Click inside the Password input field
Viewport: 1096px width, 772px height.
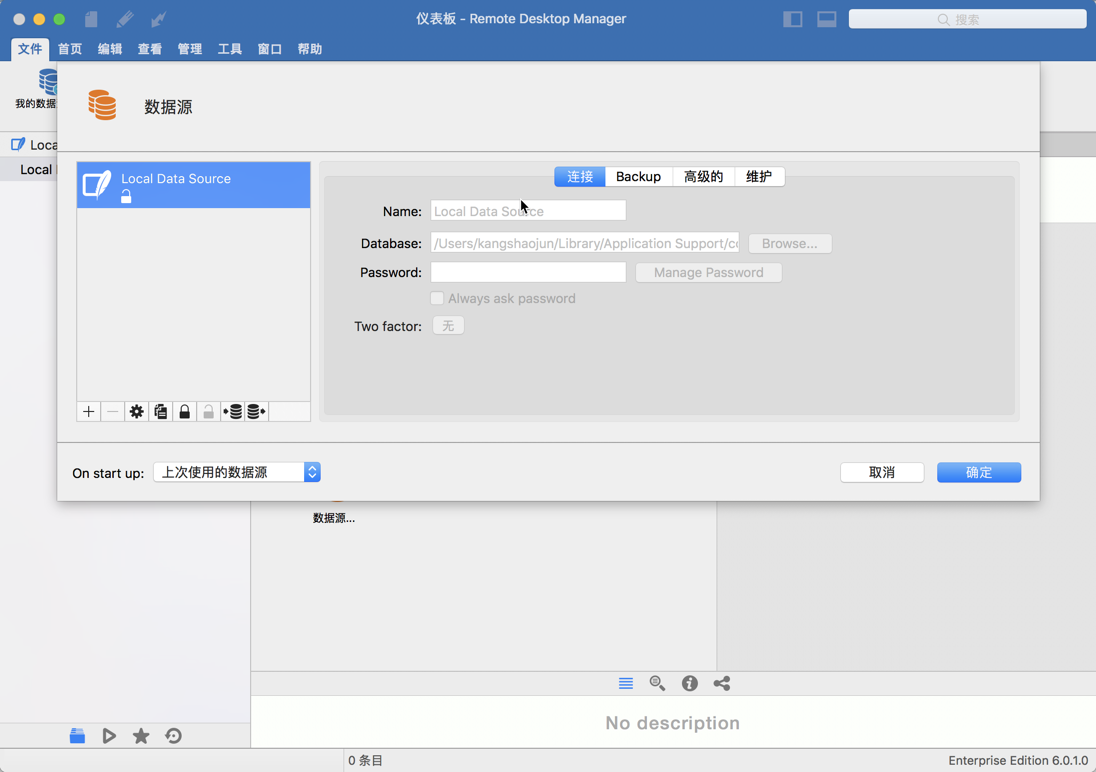[x=528, y=272]
